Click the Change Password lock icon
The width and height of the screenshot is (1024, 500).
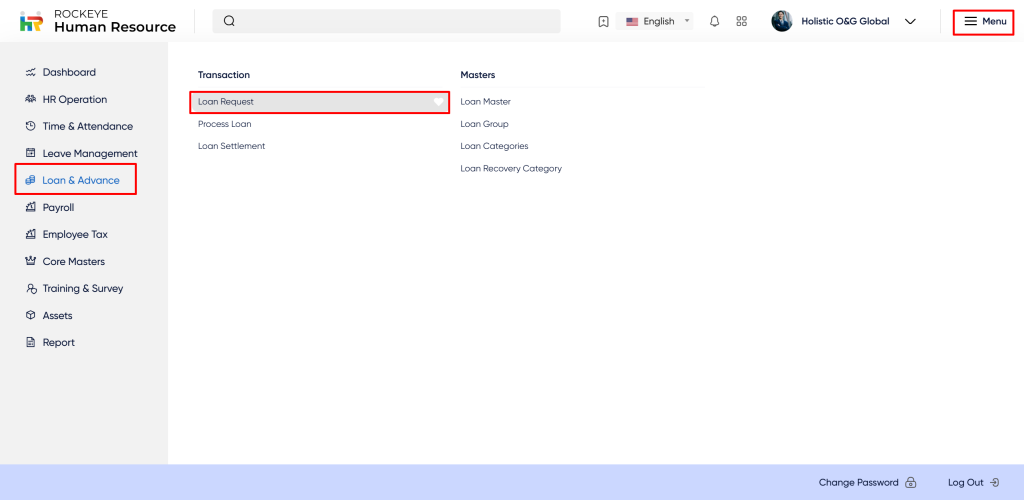910,482
